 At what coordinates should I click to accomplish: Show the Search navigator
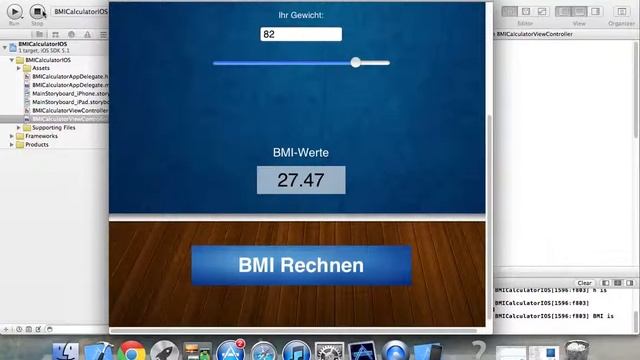coord(71,35)
